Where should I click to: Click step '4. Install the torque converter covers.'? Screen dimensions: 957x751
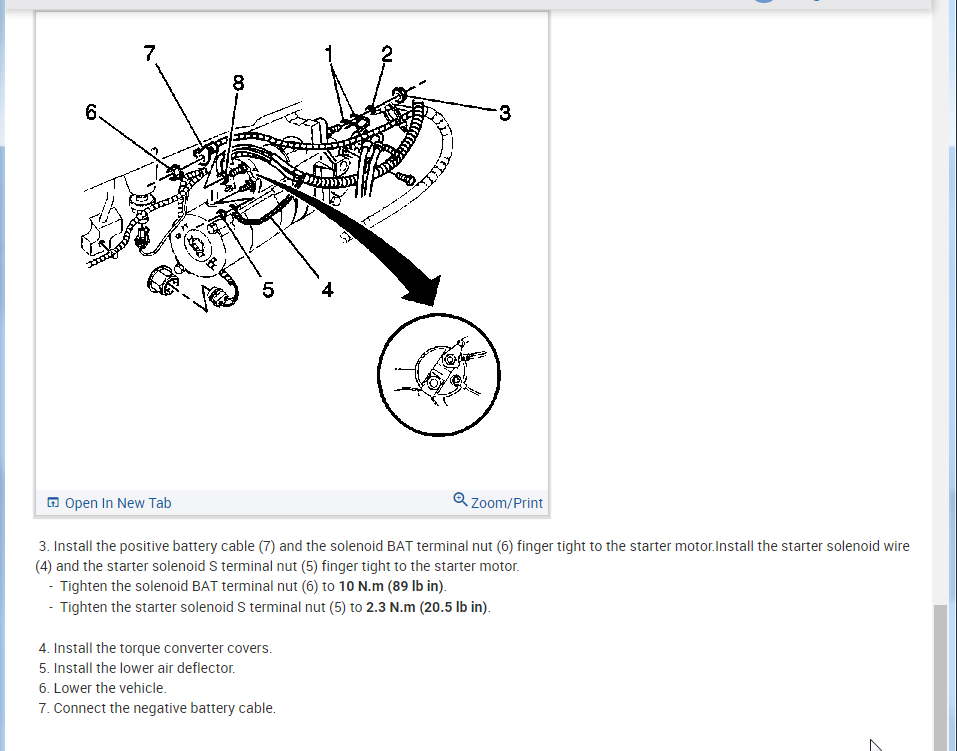coord(155,648)
